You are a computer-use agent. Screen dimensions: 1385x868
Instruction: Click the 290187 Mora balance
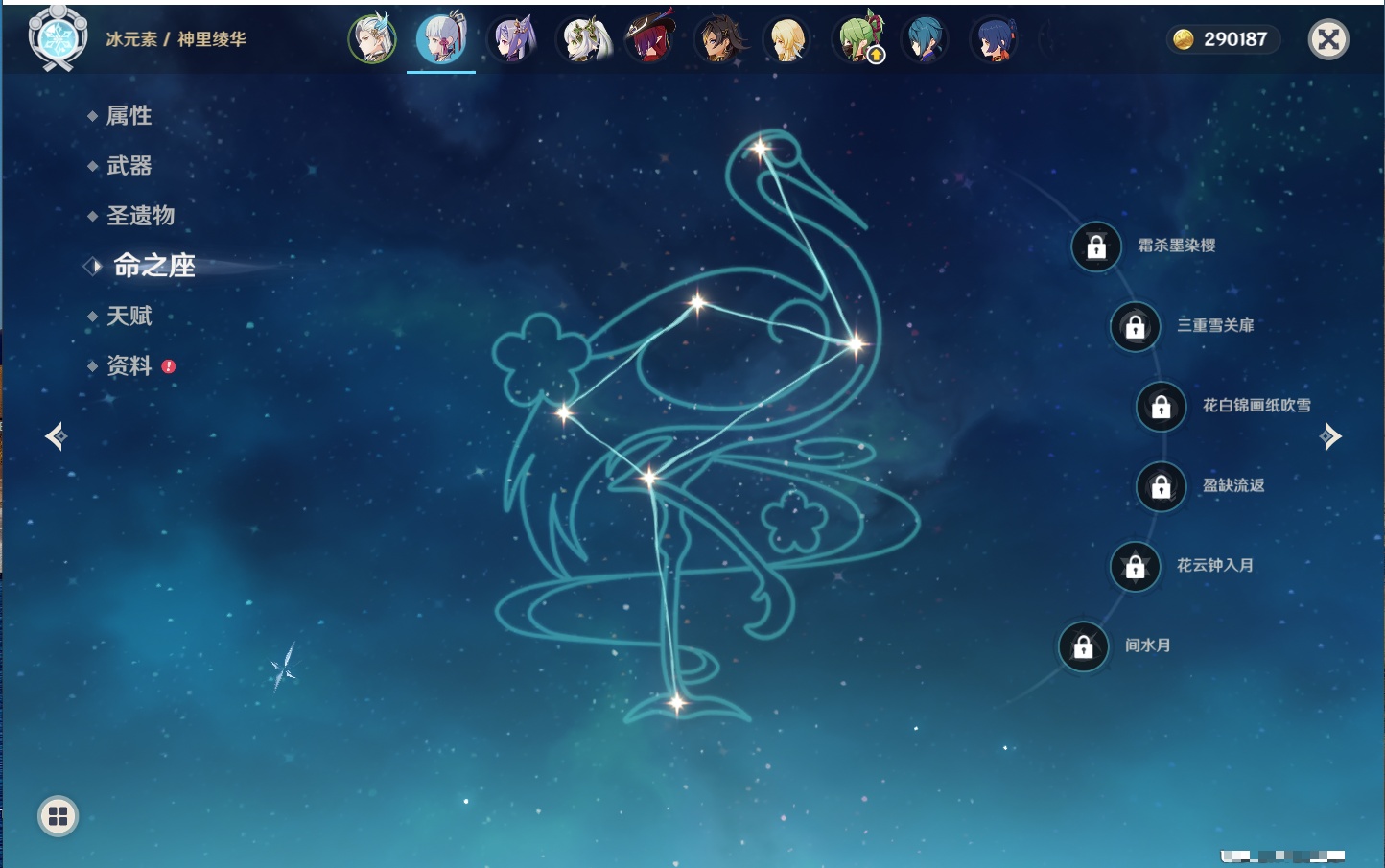pos(1235,39)
